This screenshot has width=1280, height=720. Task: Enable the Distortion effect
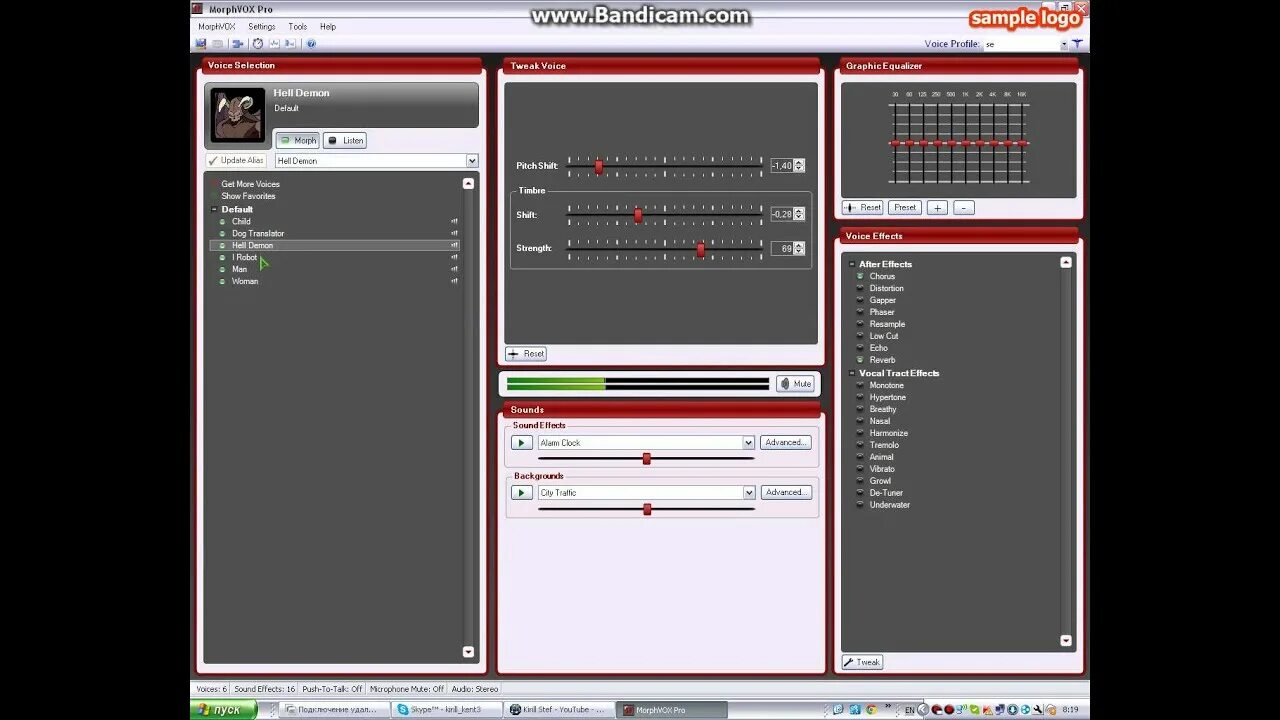(x=886, y=288)
